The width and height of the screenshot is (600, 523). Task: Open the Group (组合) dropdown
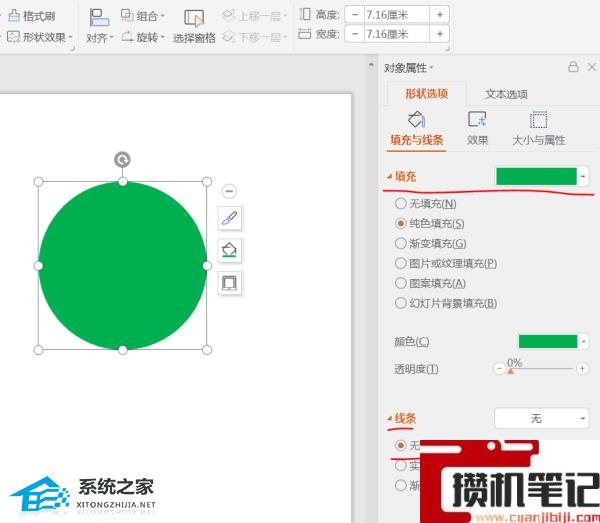click(x=143, y=16)
